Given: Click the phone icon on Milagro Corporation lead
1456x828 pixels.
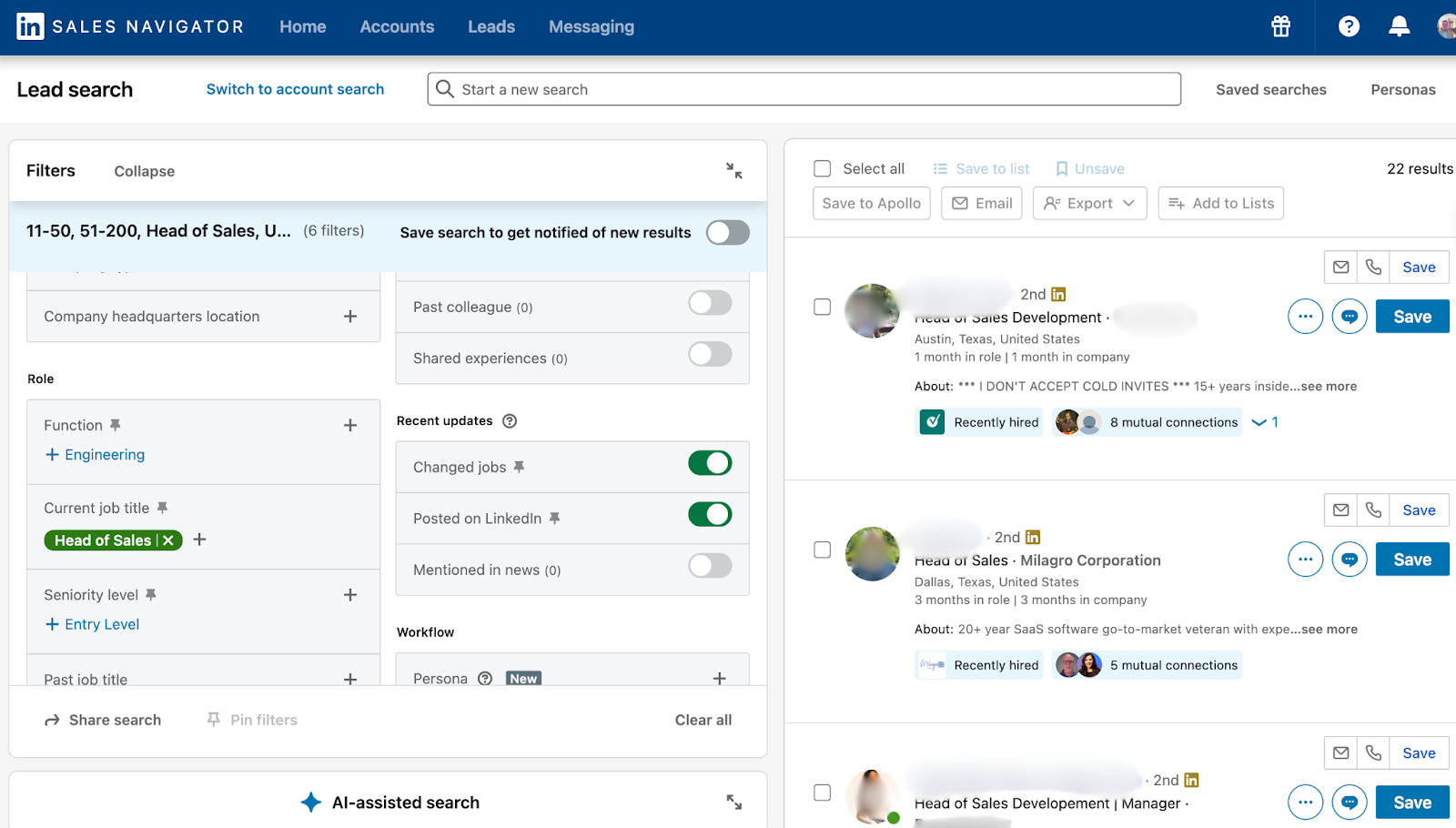Looking at the screenshot, I should coord(1373,510).
